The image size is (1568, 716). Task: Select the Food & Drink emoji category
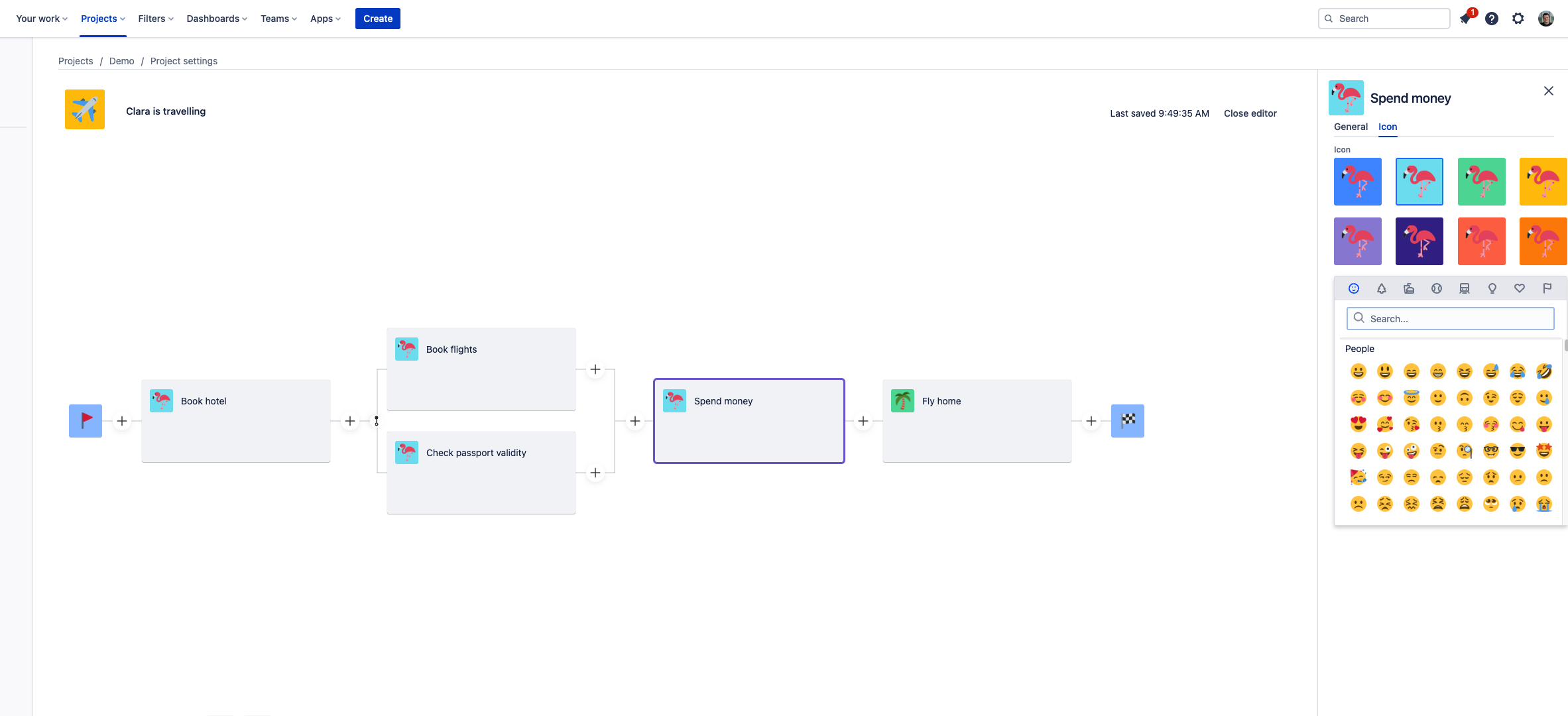click(x=1409, y=288)
